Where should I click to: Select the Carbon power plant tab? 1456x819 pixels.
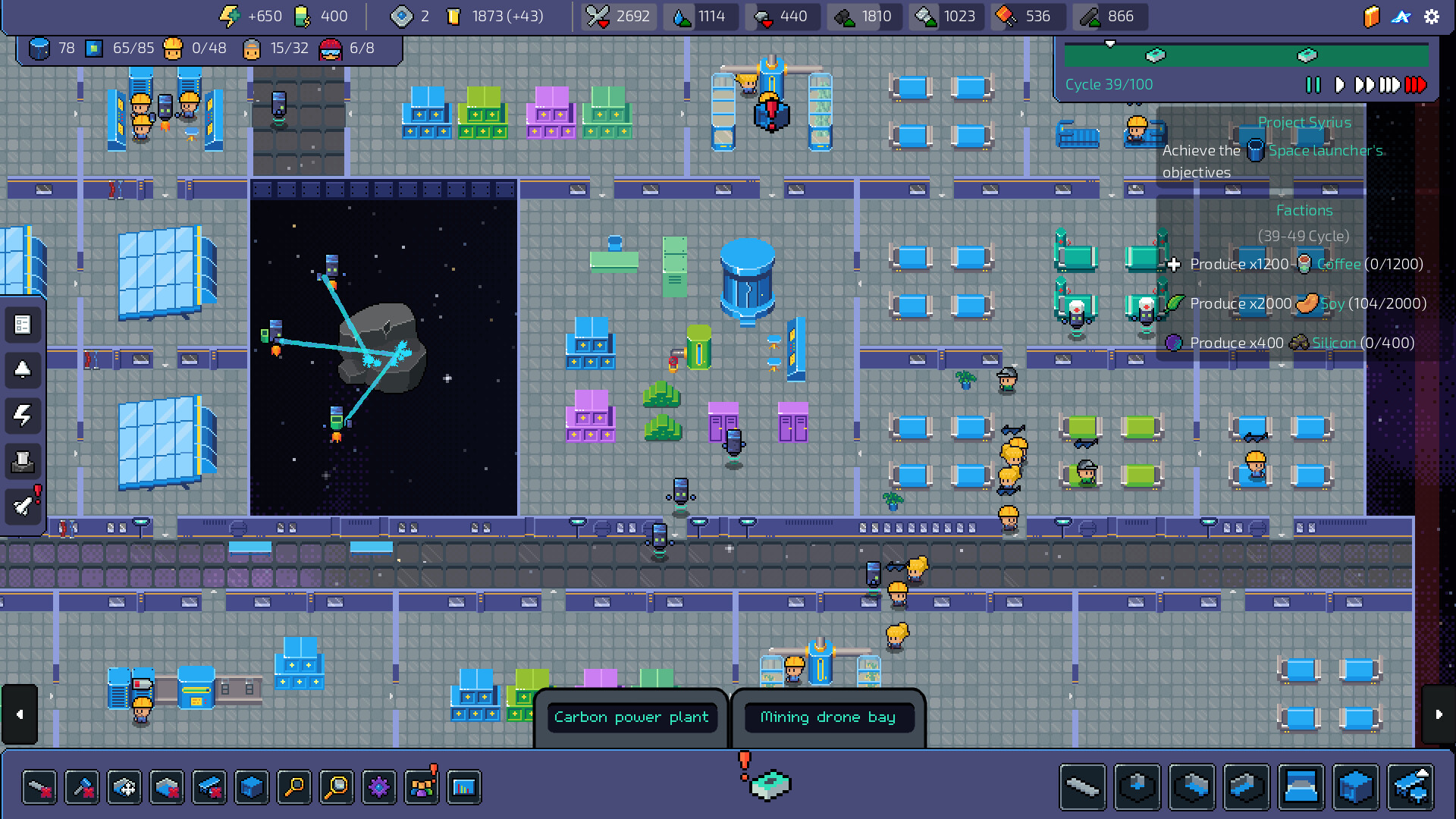tap(631, 717)
